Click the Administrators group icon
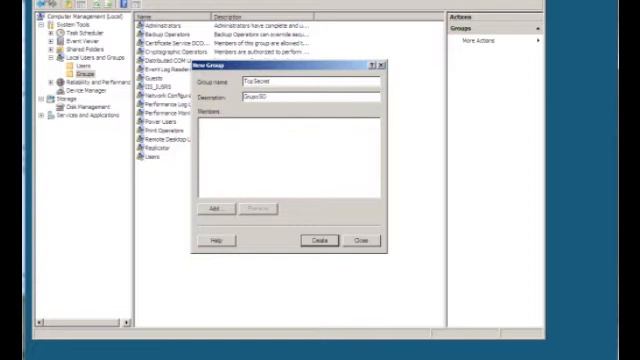 pos(140,25)
